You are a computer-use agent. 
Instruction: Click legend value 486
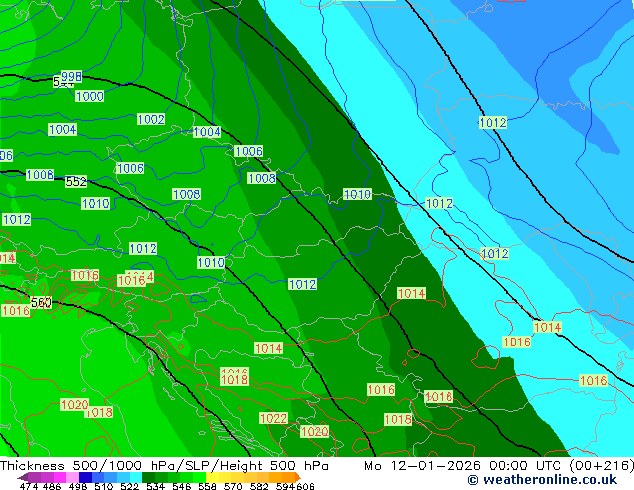52,486
